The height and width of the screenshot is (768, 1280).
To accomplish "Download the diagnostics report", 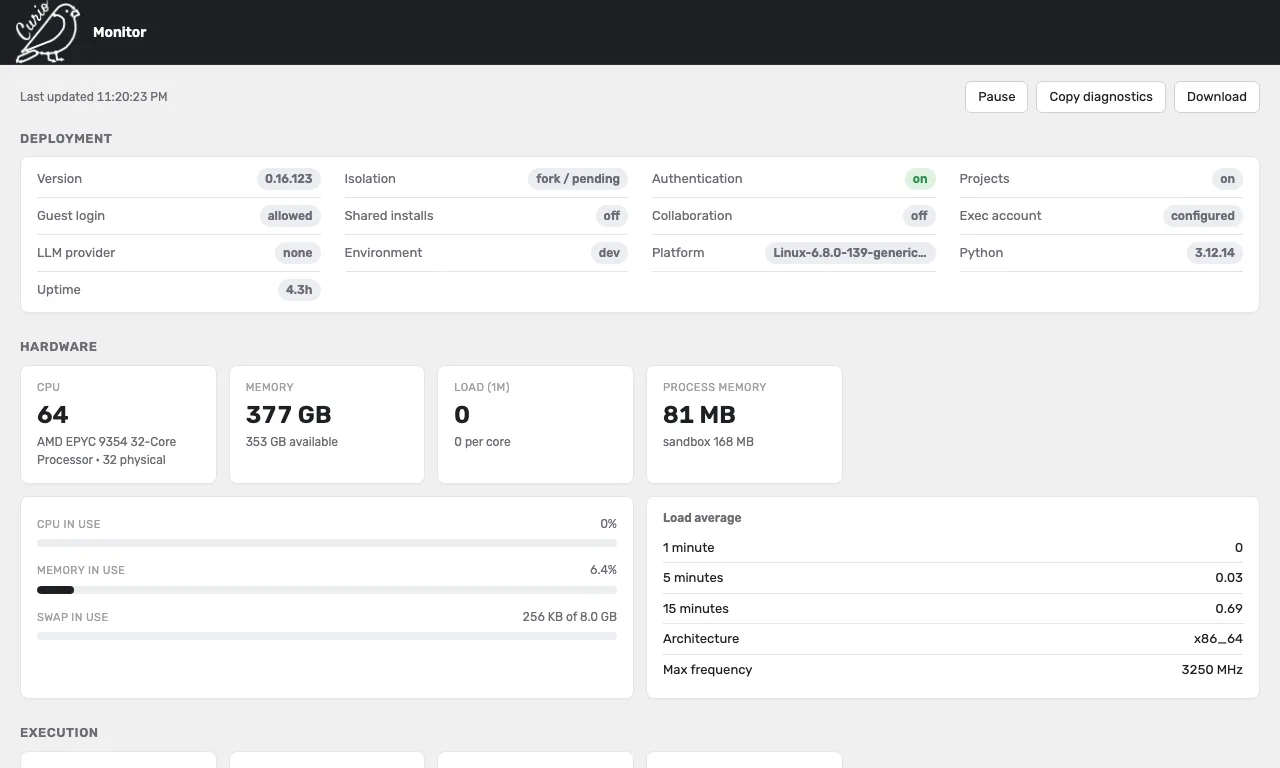I will click(1216, 97).
